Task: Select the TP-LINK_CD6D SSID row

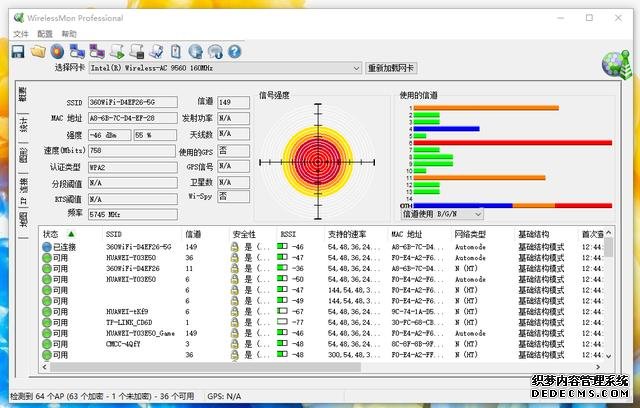Action: pos(129,322)
